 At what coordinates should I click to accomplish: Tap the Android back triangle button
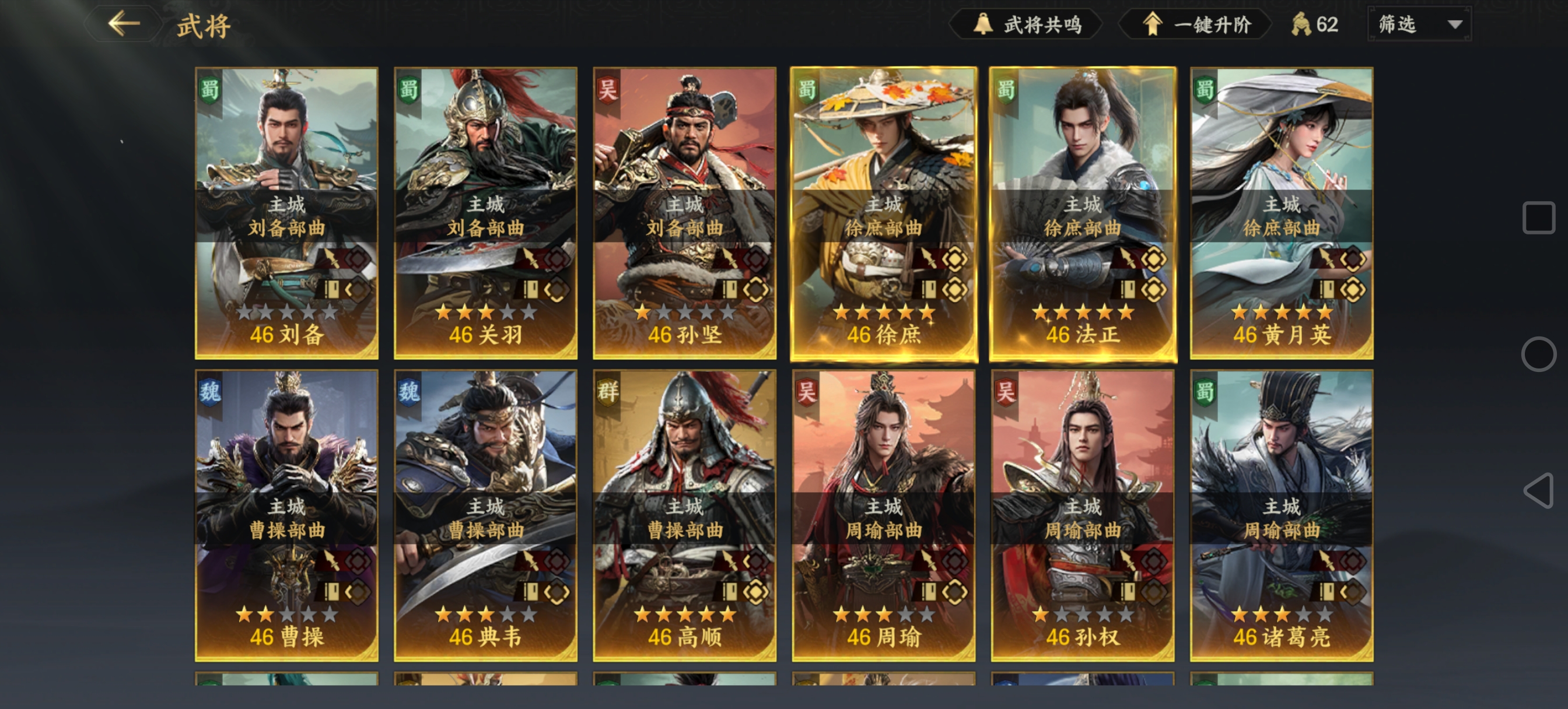pos(1538,490)
